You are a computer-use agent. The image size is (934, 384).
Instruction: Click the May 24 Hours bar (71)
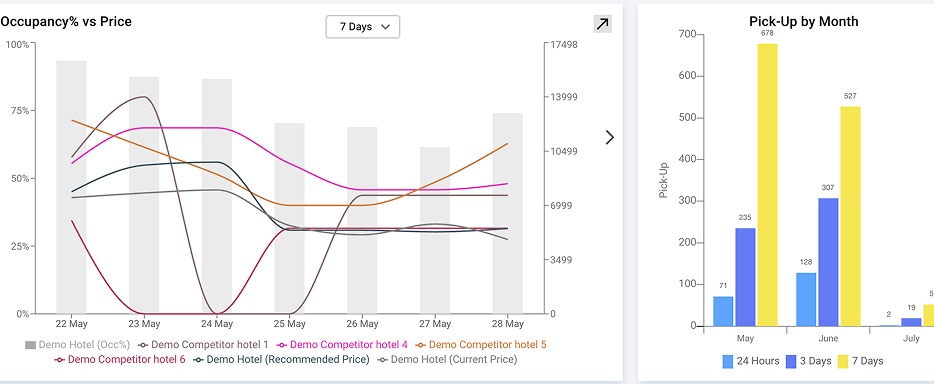pos(723,311)
